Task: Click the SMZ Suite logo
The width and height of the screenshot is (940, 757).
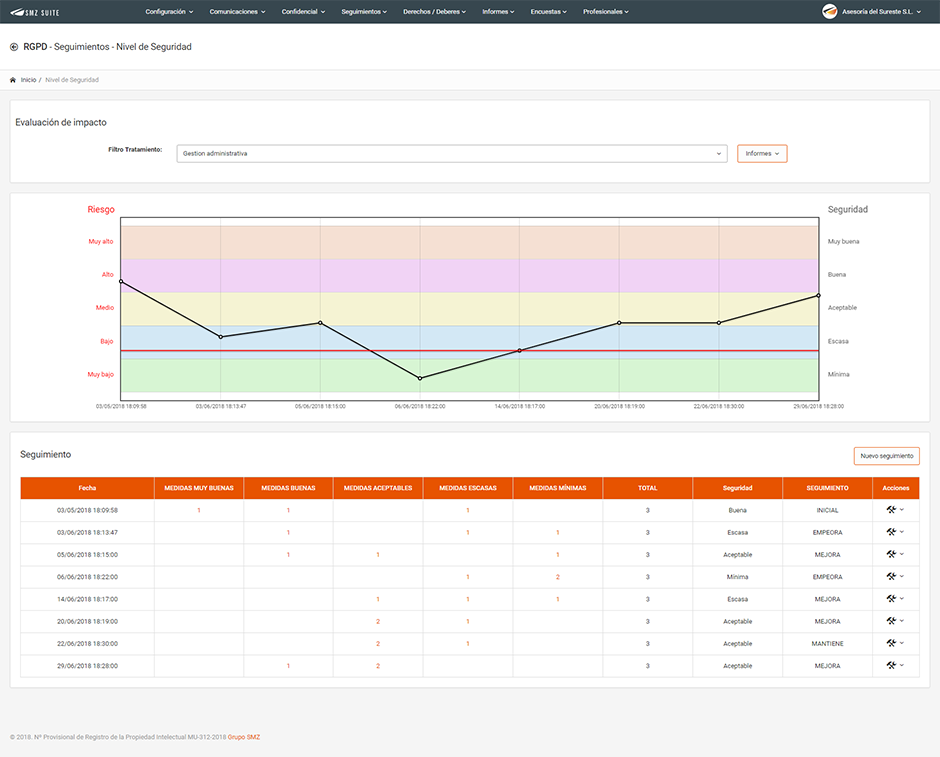Action: [35, 12]
